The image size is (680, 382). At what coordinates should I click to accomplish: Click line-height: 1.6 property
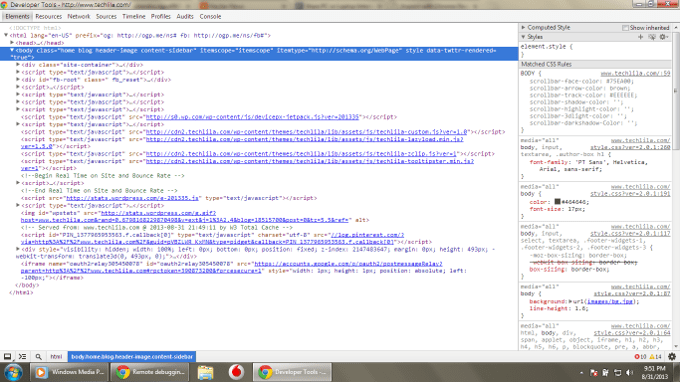pyautogui.click(x=559, y=309)
